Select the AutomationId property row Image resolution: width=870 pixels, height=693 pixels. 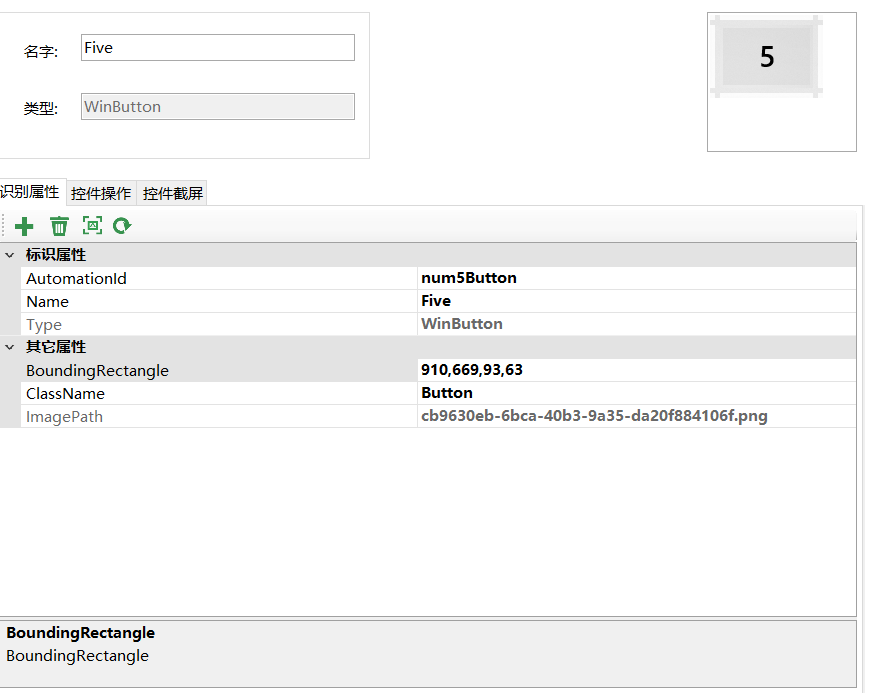[77, 279]
